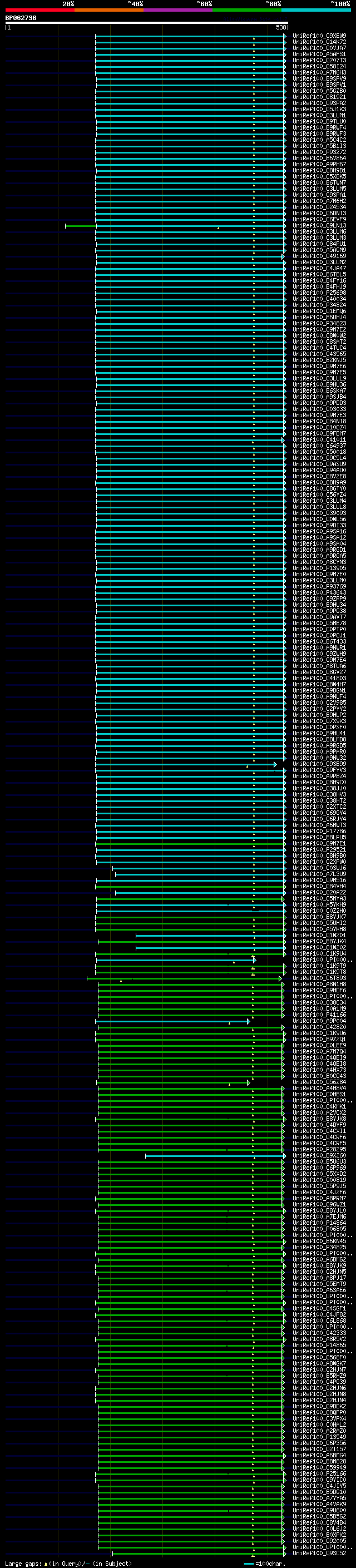Select hit UniRef100_Q0VJA7
The image size is (356, 1568).
click(319, 48)
